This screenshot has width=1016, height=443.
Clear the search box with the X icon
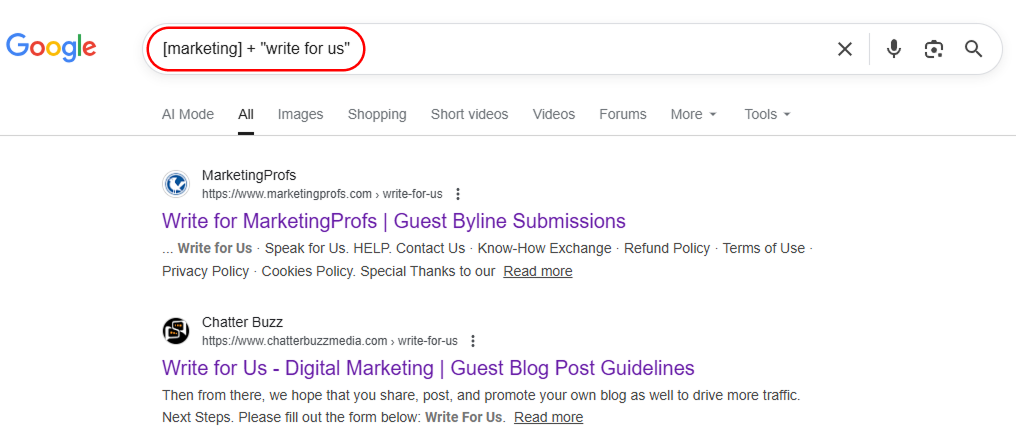(845, 49)
